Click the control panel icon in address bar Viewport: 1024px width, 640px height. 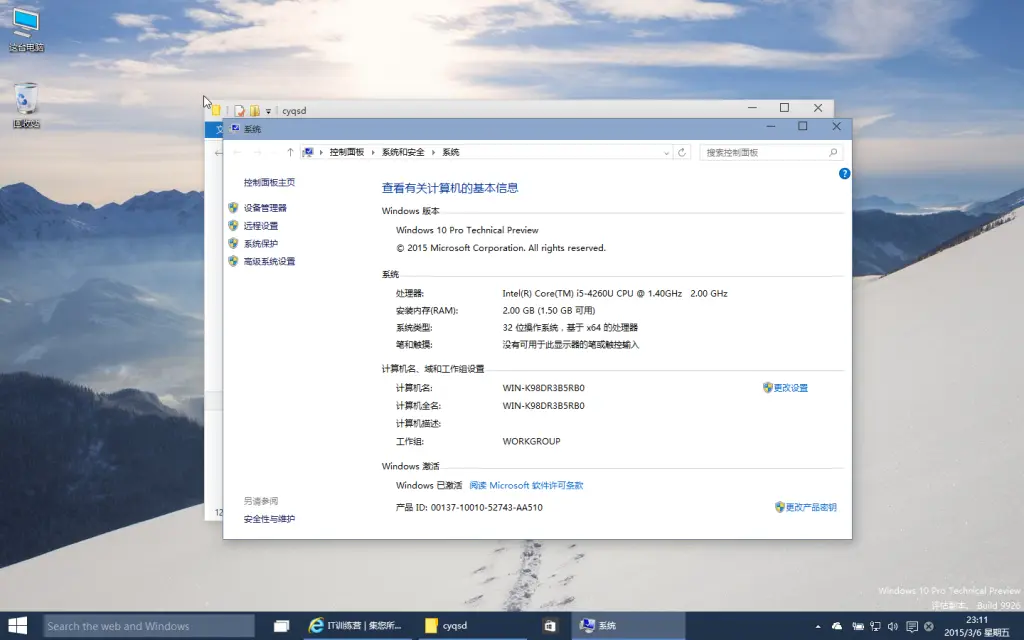(x=308, y=152)
